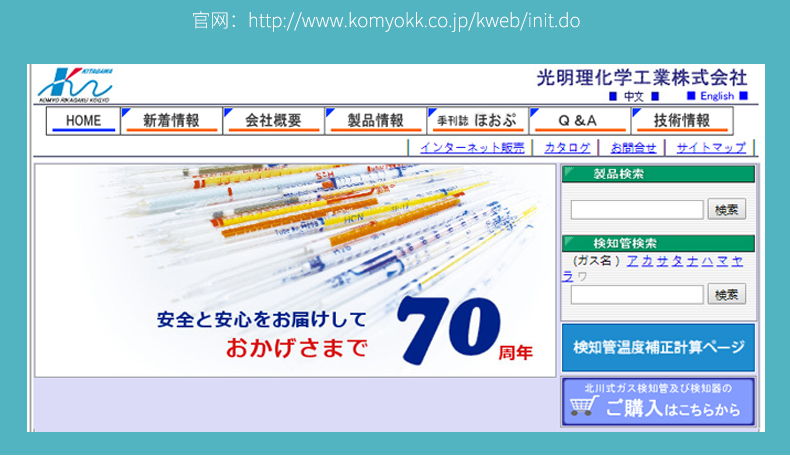
Task: Open 検知管温度補正計算ページ banner
Action: (658, 348)
